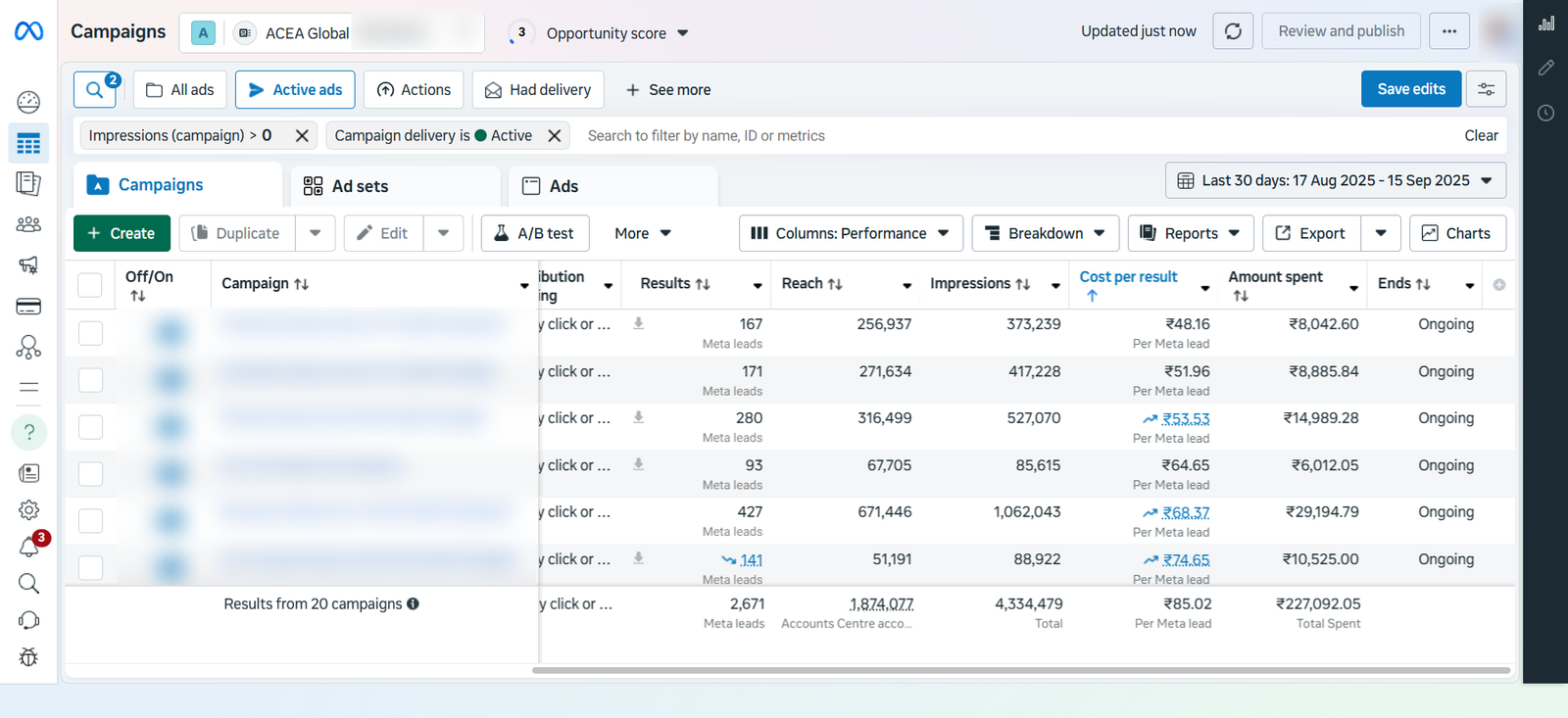Select the first campaign row checkbox
This screenshot has width=1568, height=718.
pos(90,333)
